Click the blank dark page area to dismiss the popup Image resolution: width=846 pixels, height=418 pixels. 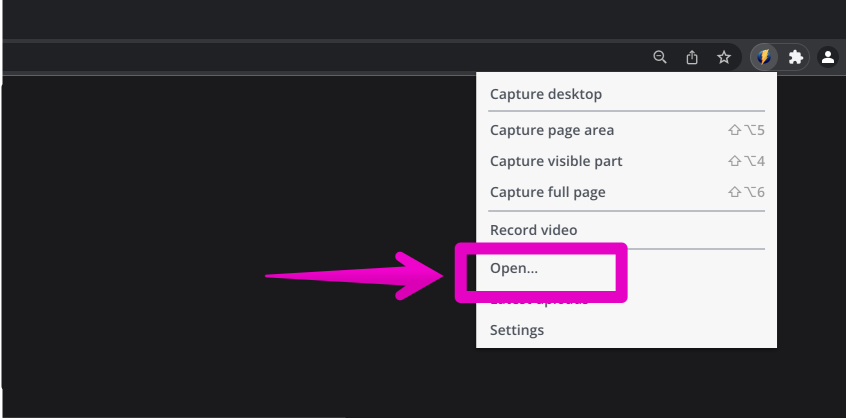click(200, 200)
